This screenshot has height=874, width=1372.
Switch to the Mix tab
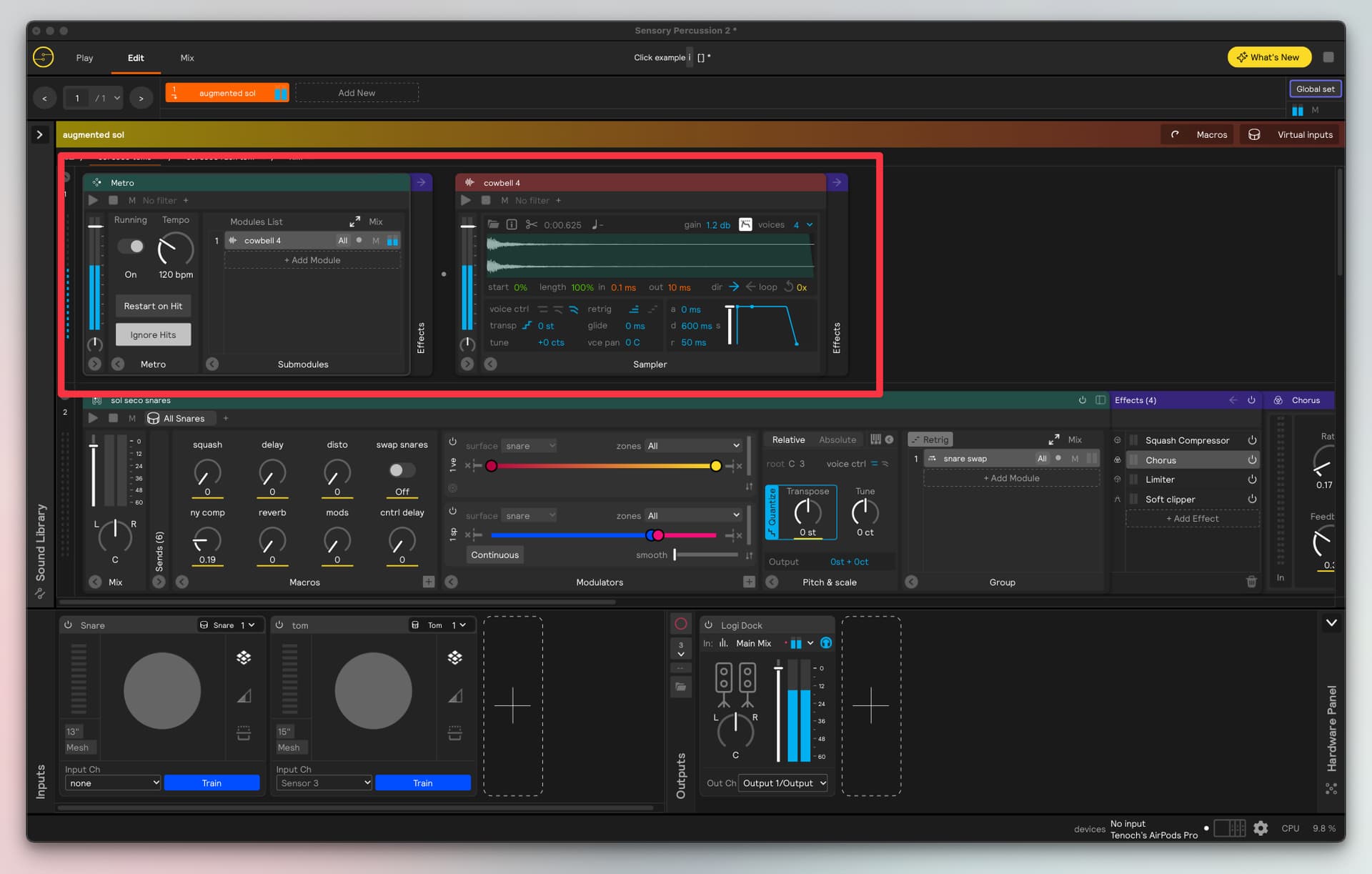coord(187,58)
